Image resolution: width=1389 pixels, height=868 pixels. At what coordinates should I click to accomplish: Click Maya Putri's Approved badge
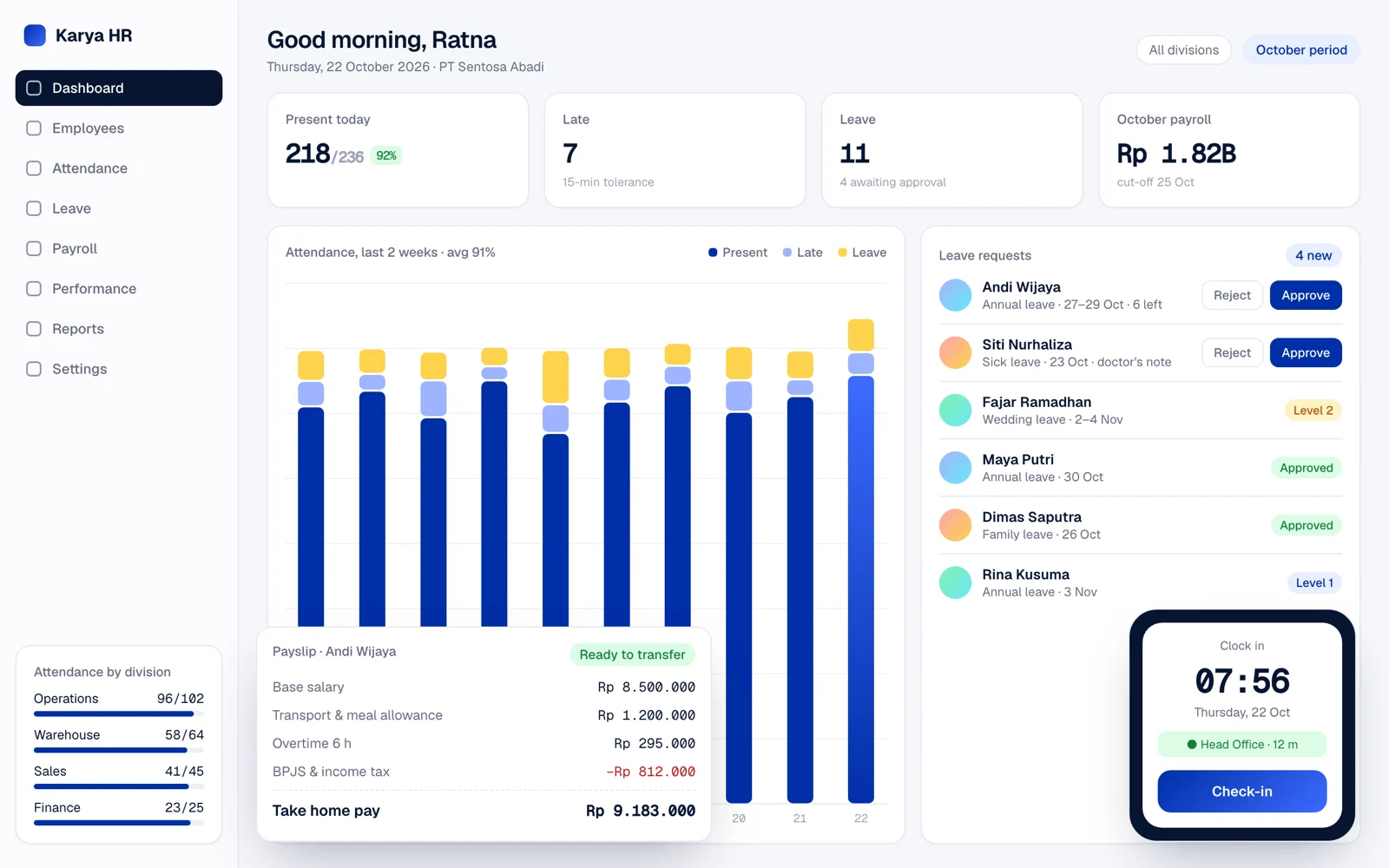1306,468
